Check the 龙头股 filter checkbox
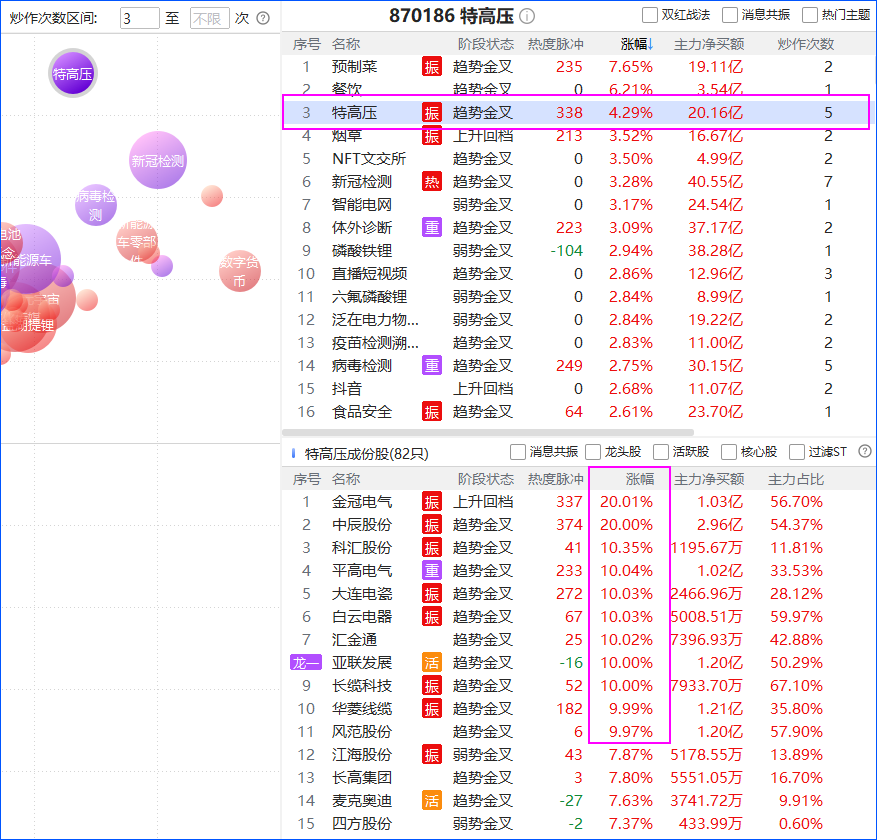 pyautogui.click(x=594, y=452)
